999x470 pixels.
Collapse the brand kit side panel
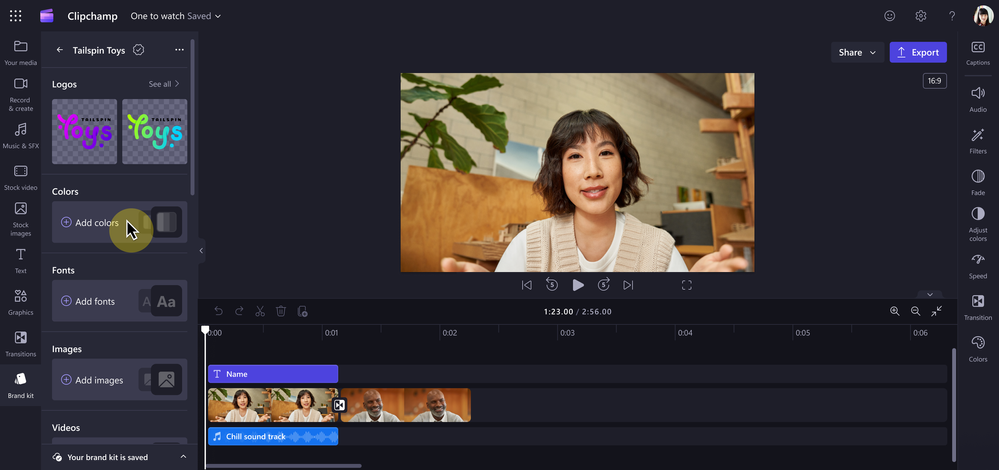[201, 250]
